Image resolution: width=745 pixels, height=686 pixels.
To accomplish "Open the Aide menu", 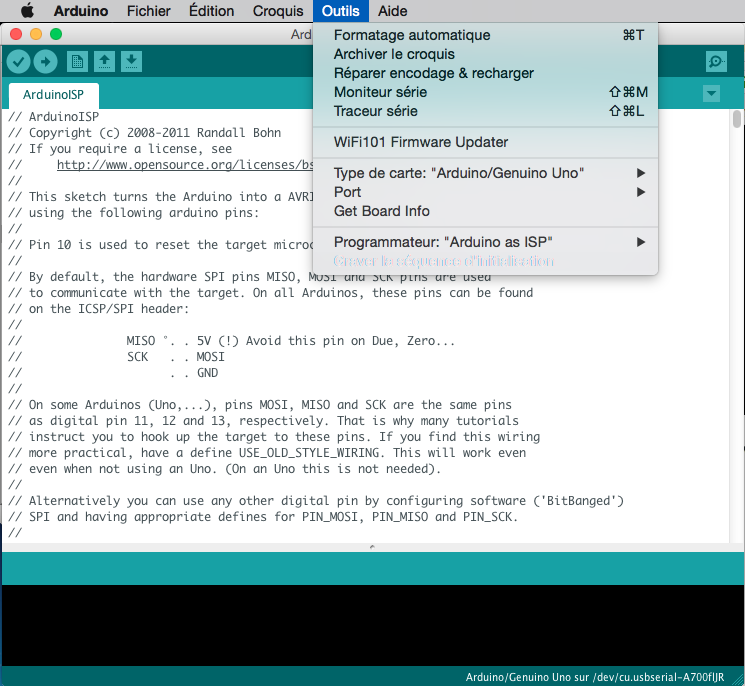I will tap(392, 11).
